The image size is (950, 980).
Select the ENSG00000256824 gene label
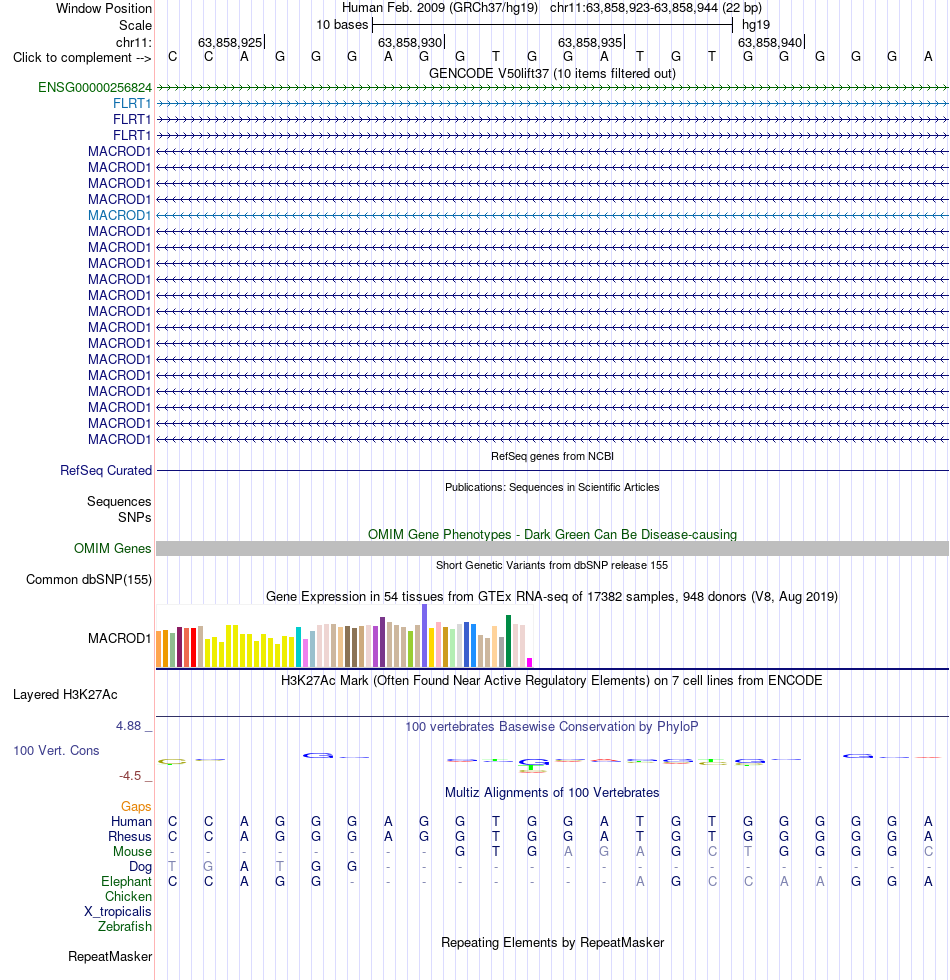click(x=95, y=88)
